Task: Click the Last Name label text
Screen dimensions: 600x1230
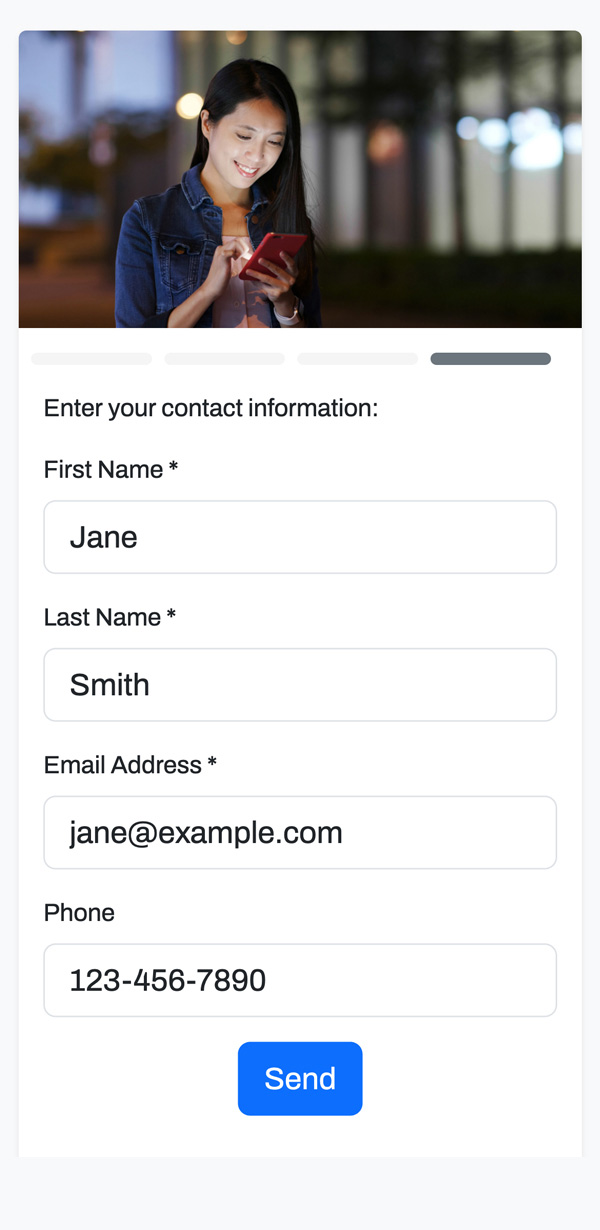Action: (x=102, y=618)
